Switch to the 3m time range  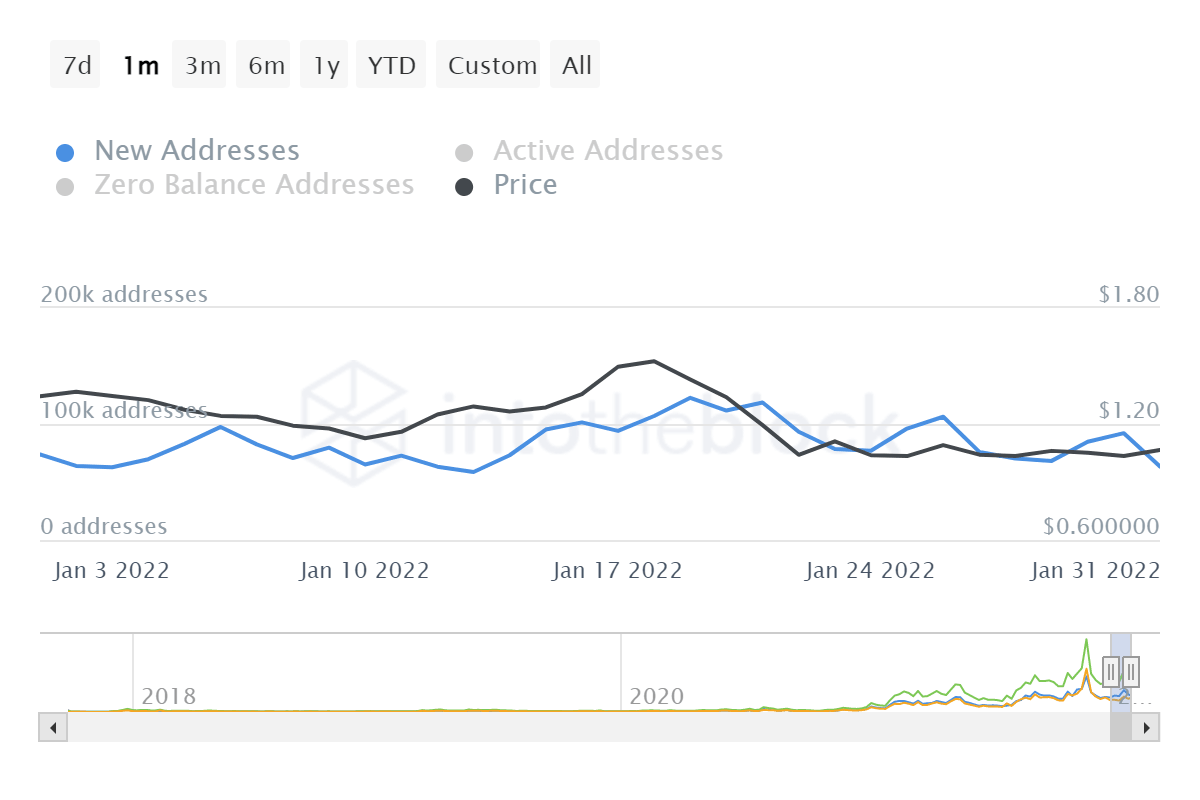click(x=202, y=66)
